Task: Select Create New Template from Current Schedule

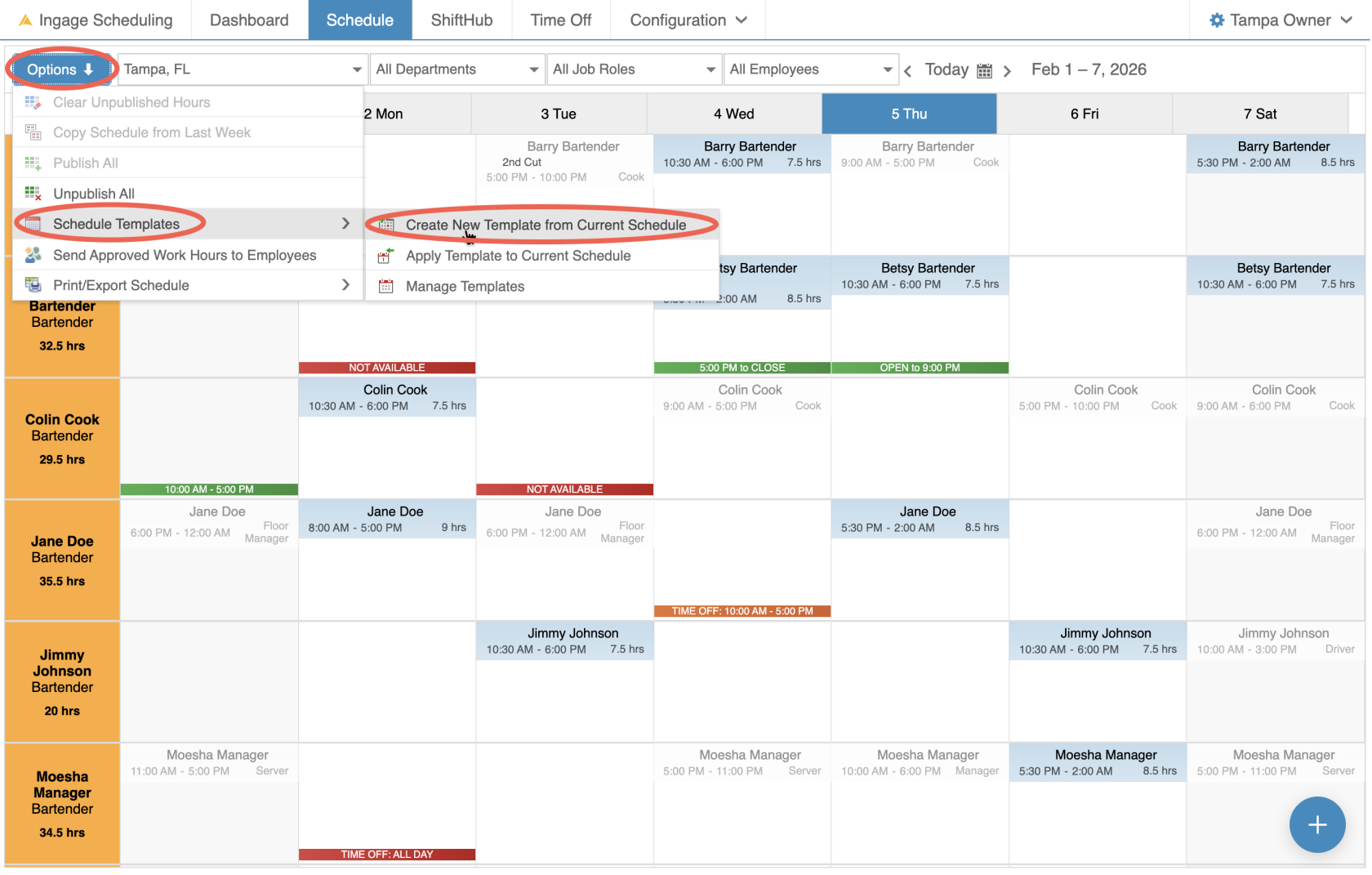Action: pyautogui.click(x=546, y=225)
